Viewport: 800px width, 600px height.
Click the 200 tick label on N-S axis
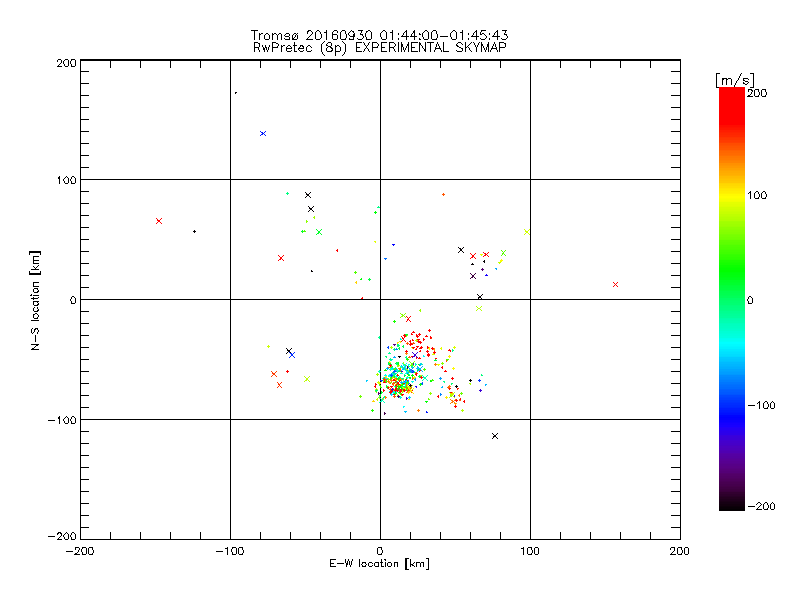66,63
